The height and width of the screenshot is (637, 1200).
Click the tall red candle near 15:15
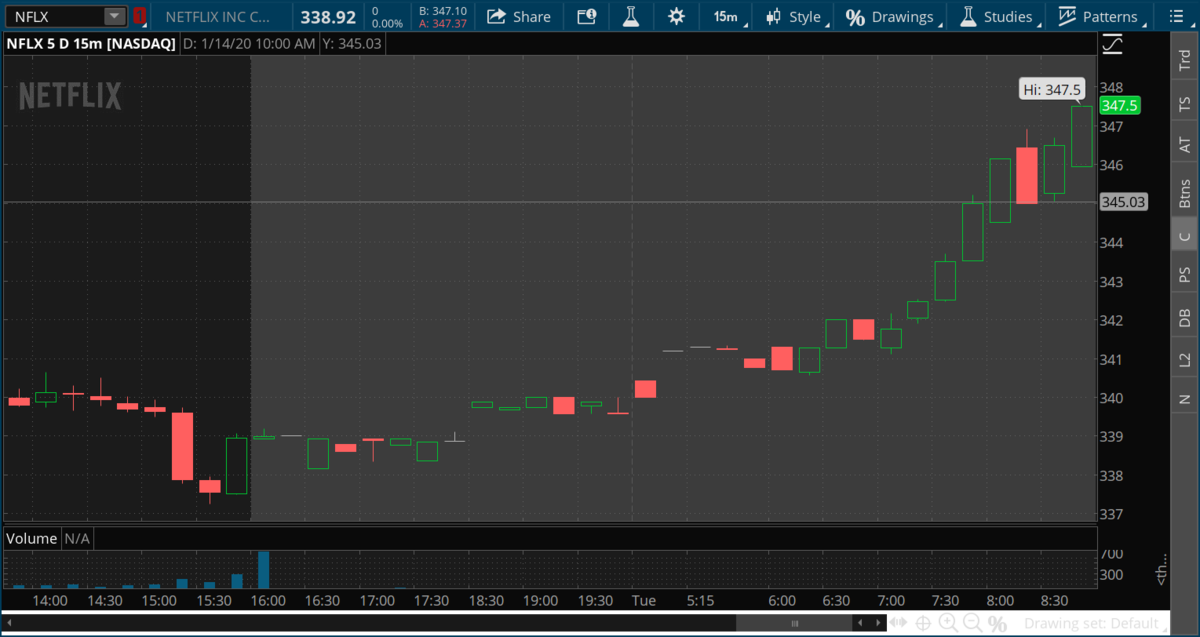tap(182, 446)
